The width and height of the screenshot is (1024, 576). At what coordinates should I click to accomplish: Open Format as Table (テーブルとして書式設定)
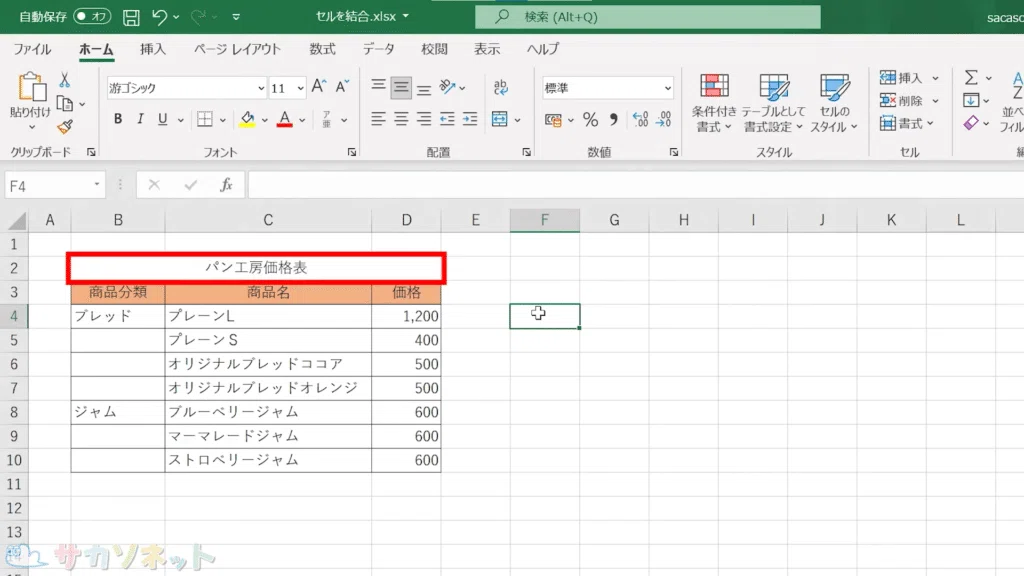773,103
